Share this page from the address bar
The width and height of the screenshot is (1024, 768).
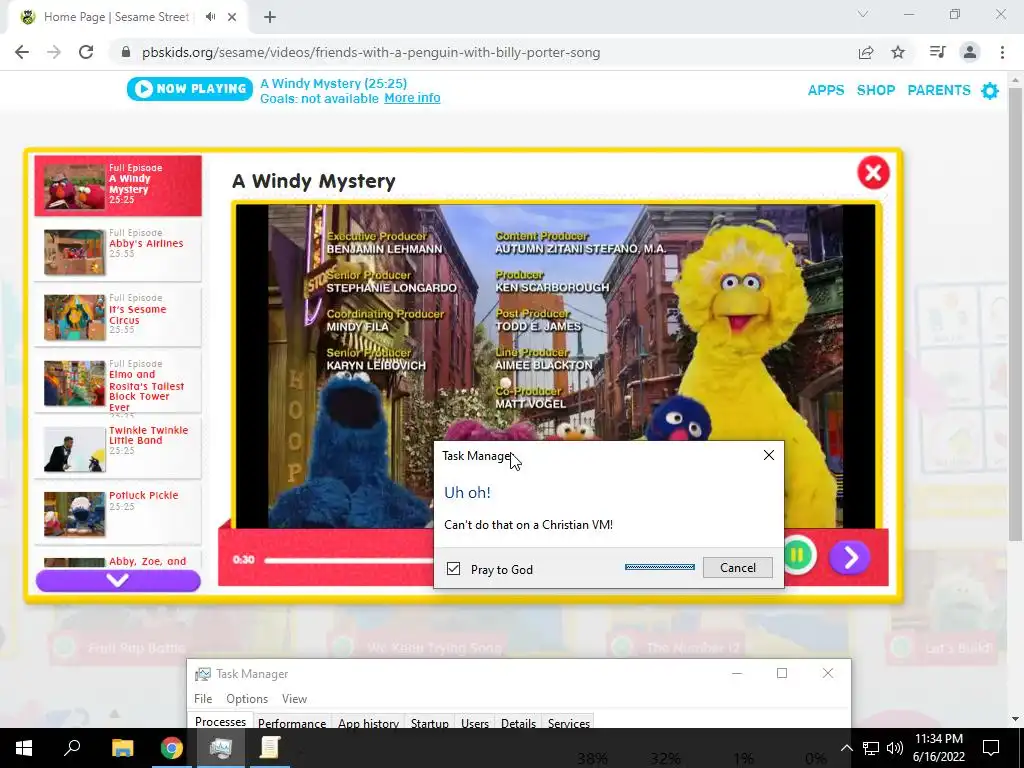[x=866, y=52]
